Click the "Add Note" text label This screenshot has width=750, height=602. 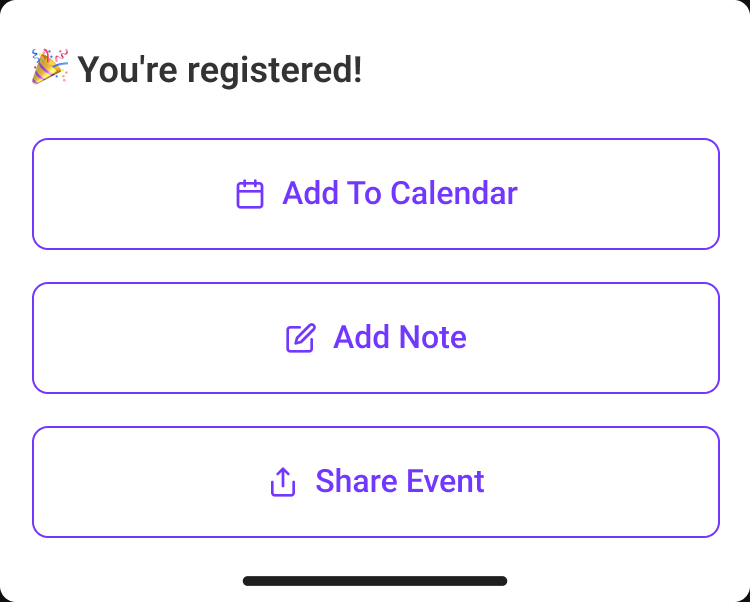400,337
